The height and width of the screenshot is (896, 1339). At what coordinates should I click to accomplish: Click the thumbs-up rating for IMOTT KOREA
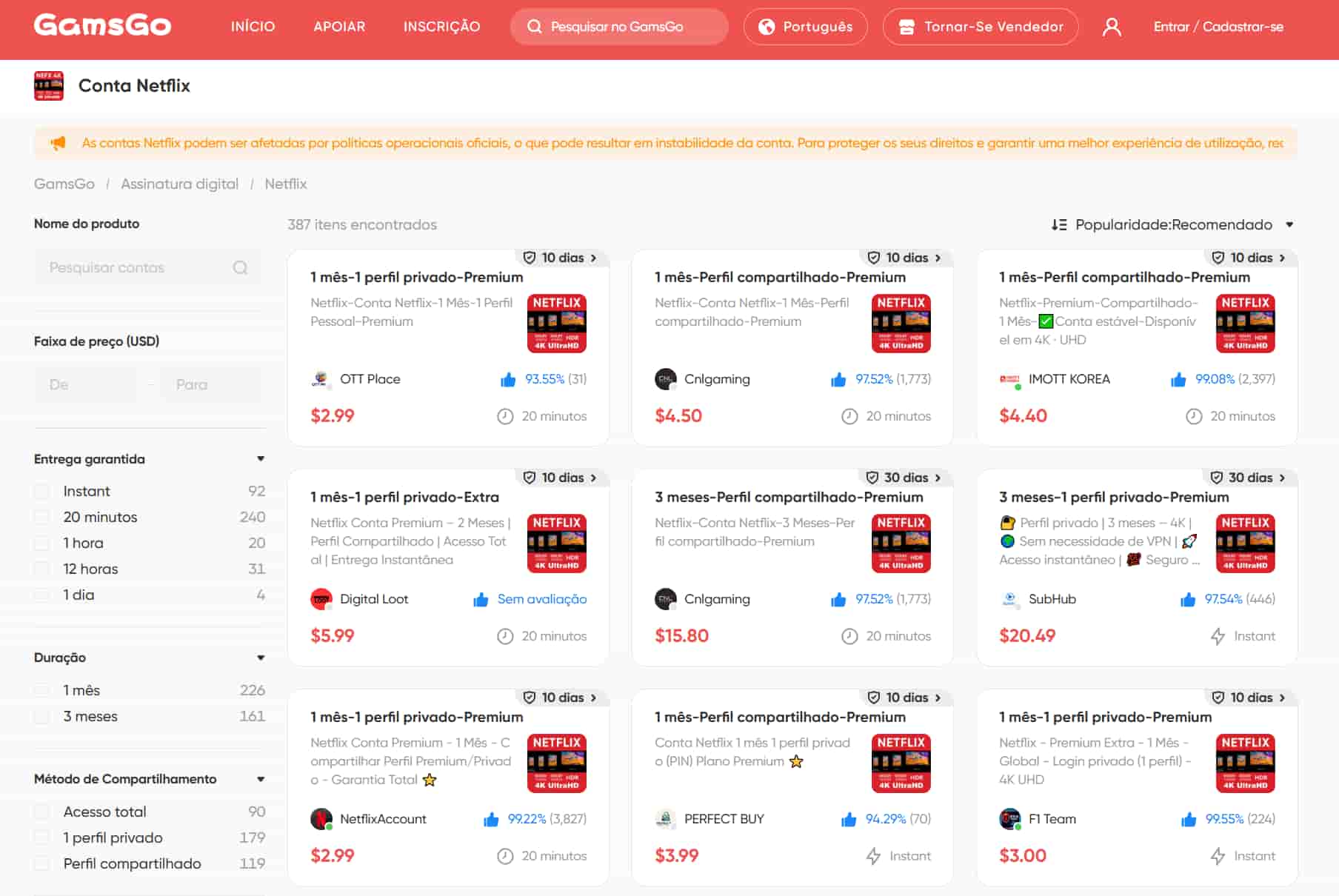(1178, 379)
